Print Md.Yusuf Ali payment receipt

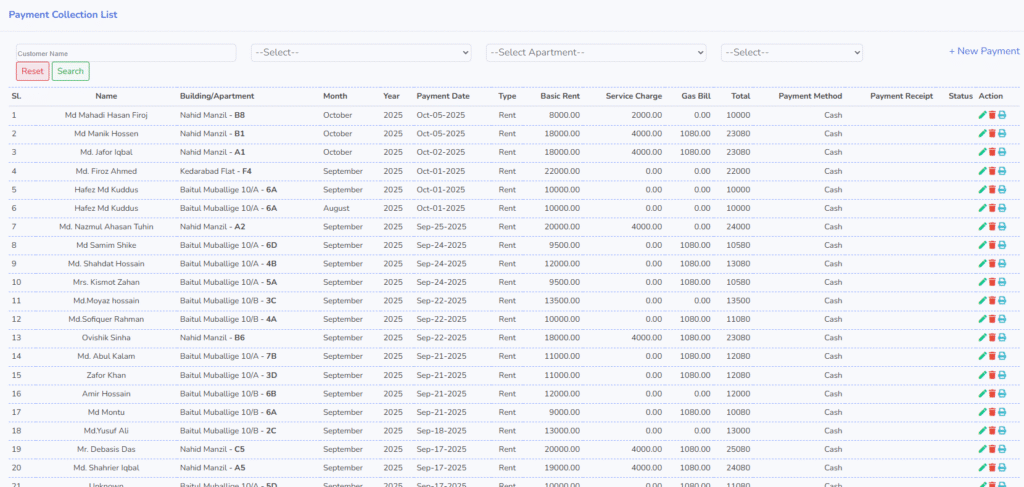coord(1002,432)
